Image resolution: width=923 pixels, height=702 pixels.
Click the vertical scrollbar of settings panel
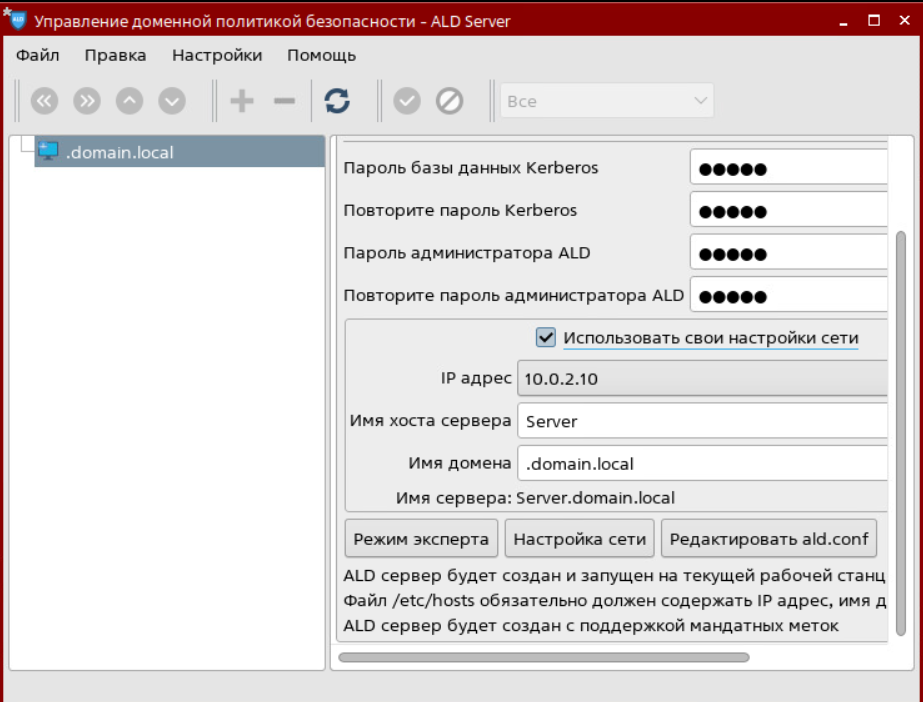pos(901,434)
